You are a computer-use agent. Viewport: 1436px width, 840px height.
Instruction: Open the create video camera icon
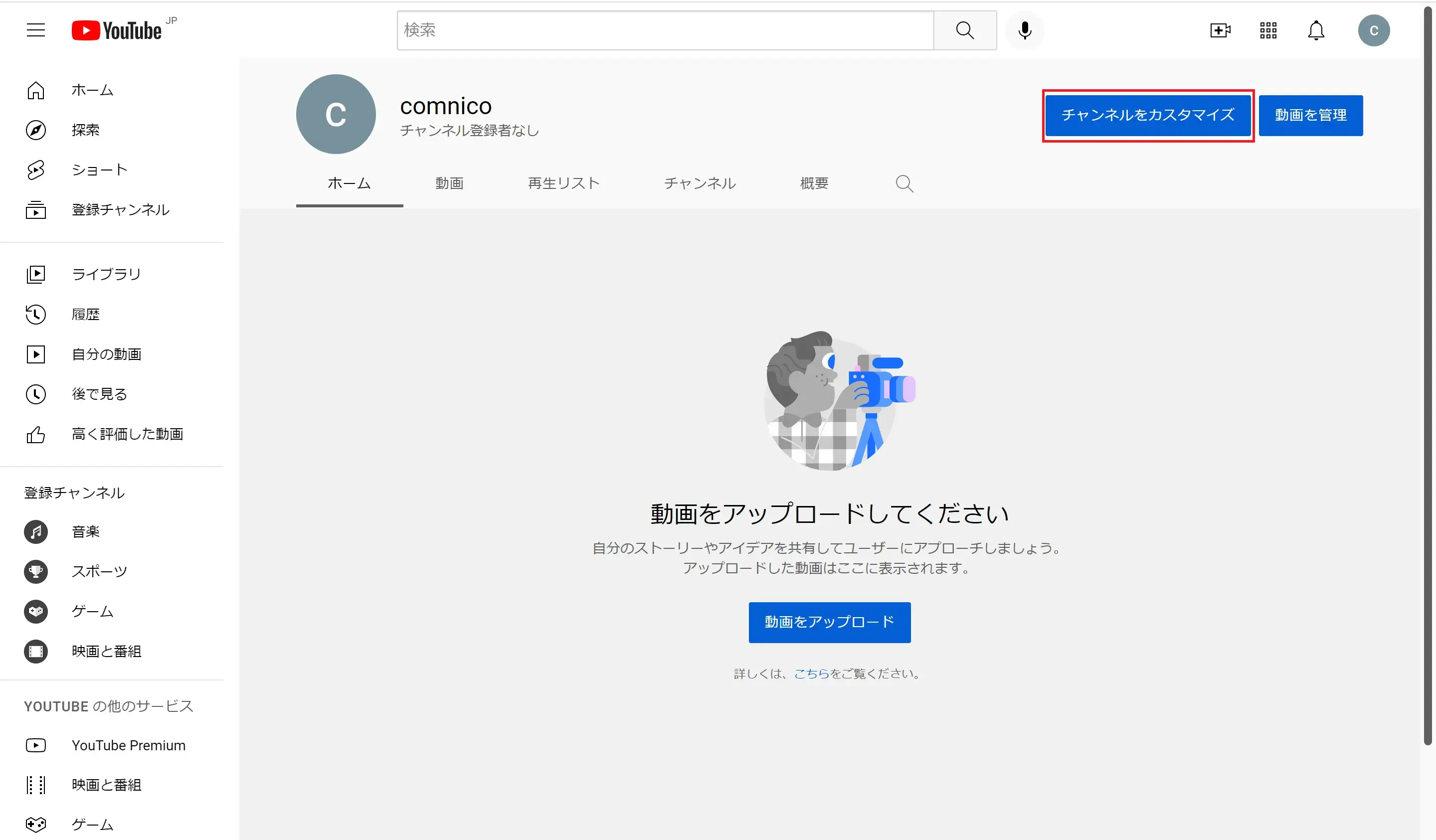pyautogui.click(x=1220, y=30)
